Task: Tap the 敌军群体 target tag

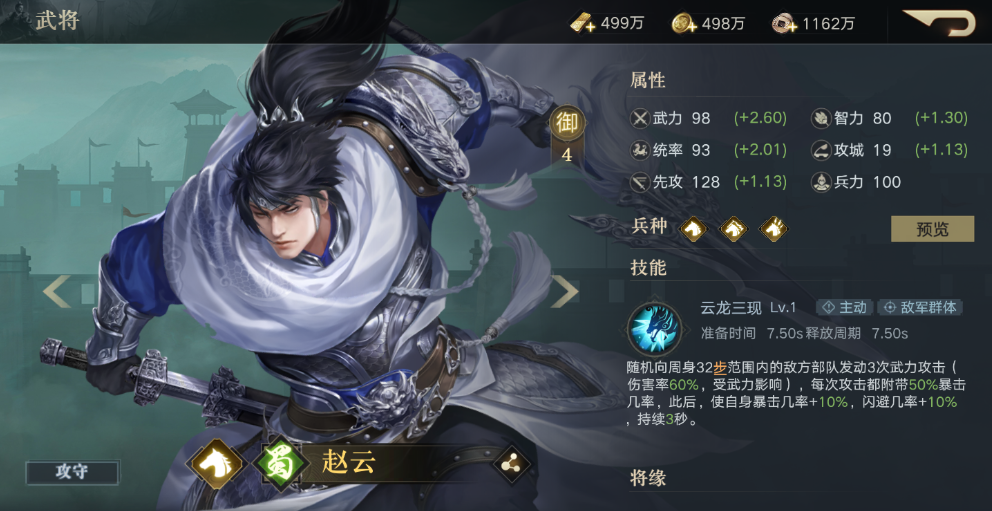Action: pyautogui.click(x=921, y=307)
